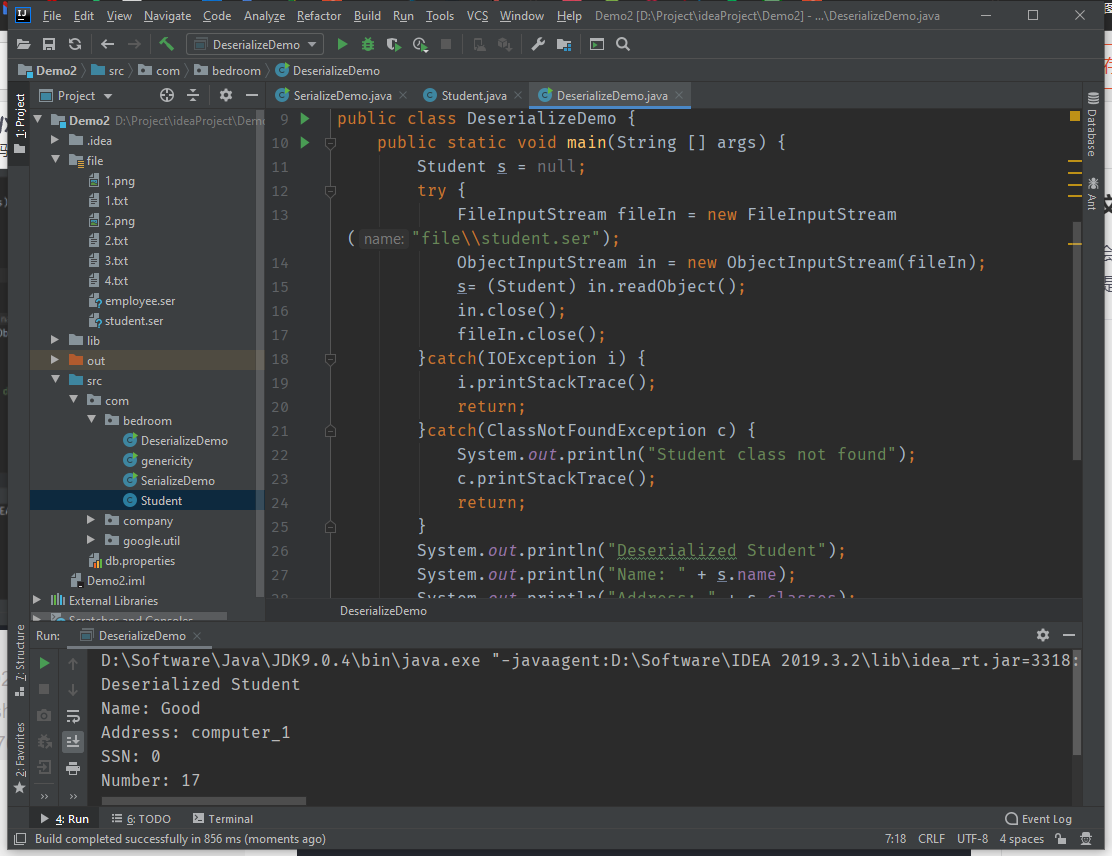The width and height of the screenshot is (1112, 856).
Task: Toggle soft-wrap in the Run console
Action: click(73, 716)
